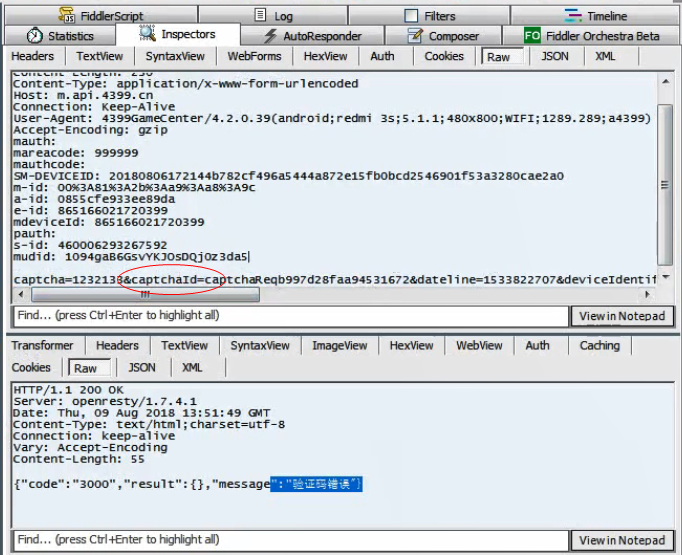Open the FiddlerScript tab
The width and height of the screenshot is (682, 555).
click(x=101, y=16)
